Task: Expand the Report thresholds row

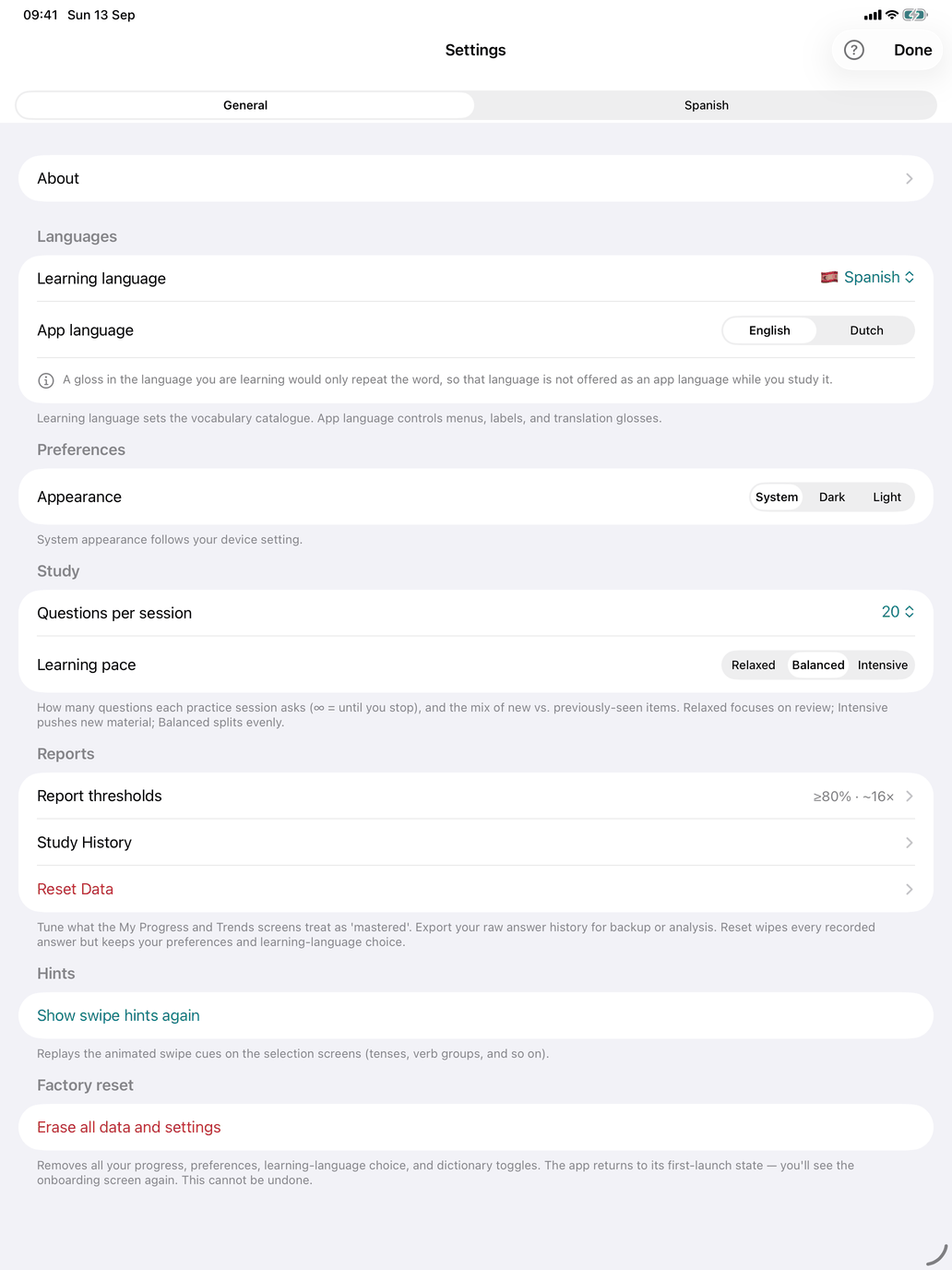Action: (476, 796)
